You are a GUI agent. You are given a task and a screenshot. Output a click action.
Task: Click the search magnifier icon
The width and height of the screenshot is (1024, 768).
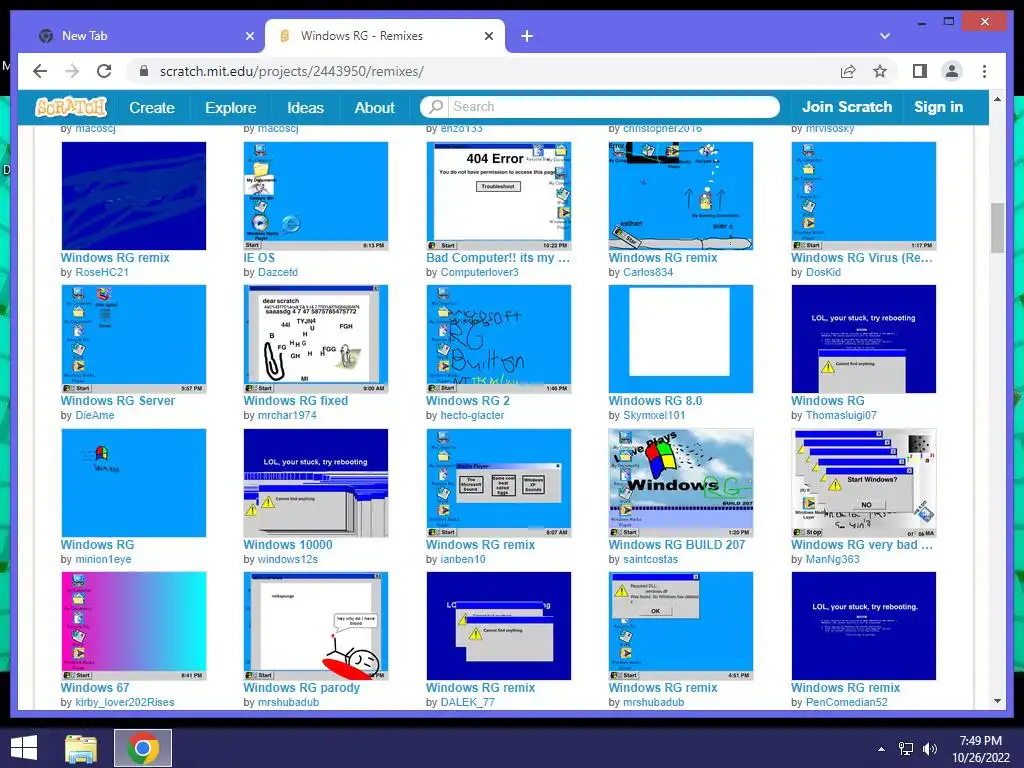point(436,106)
